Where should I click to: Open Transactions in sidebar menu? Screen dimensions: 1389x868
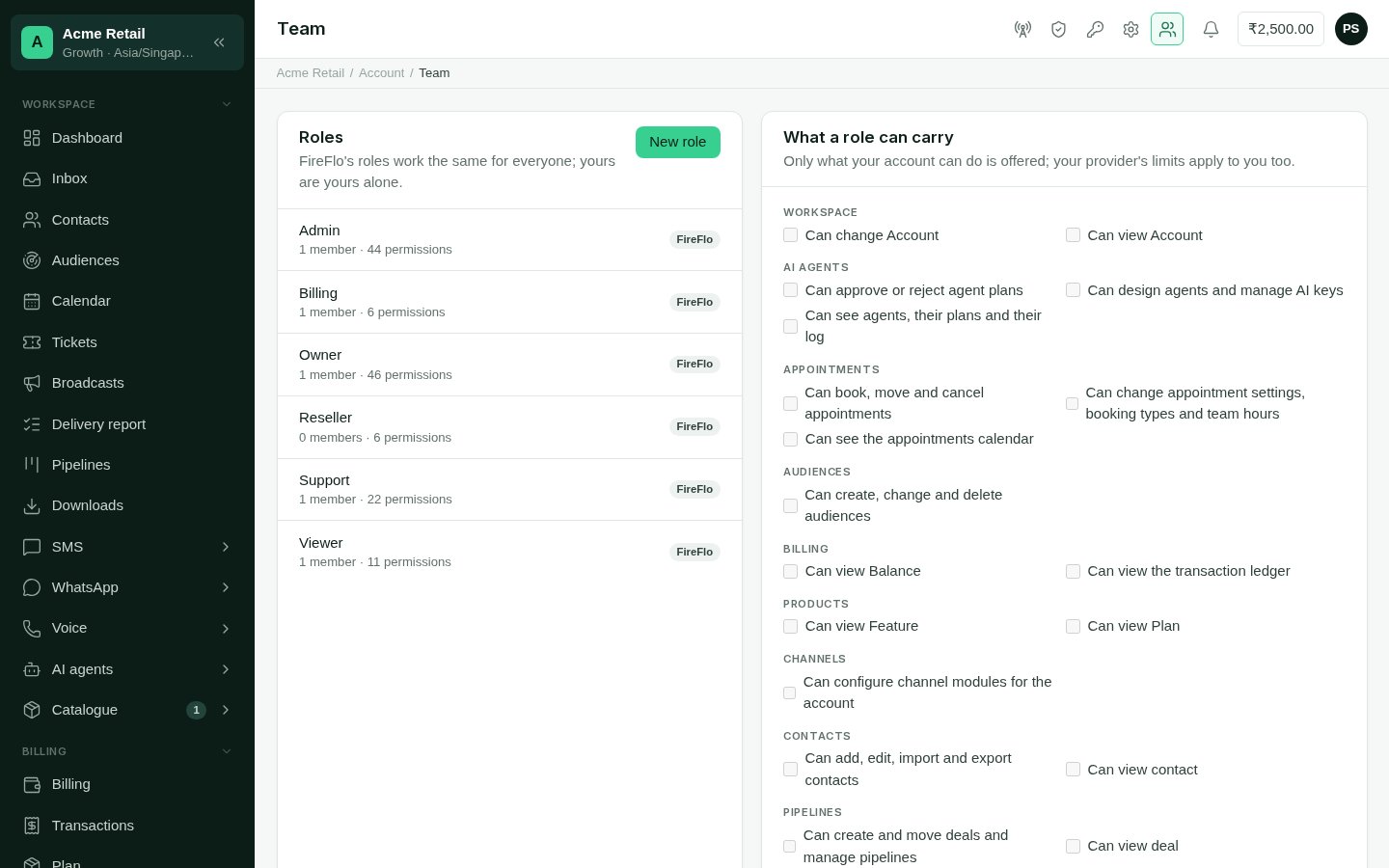tap(127, 826)
